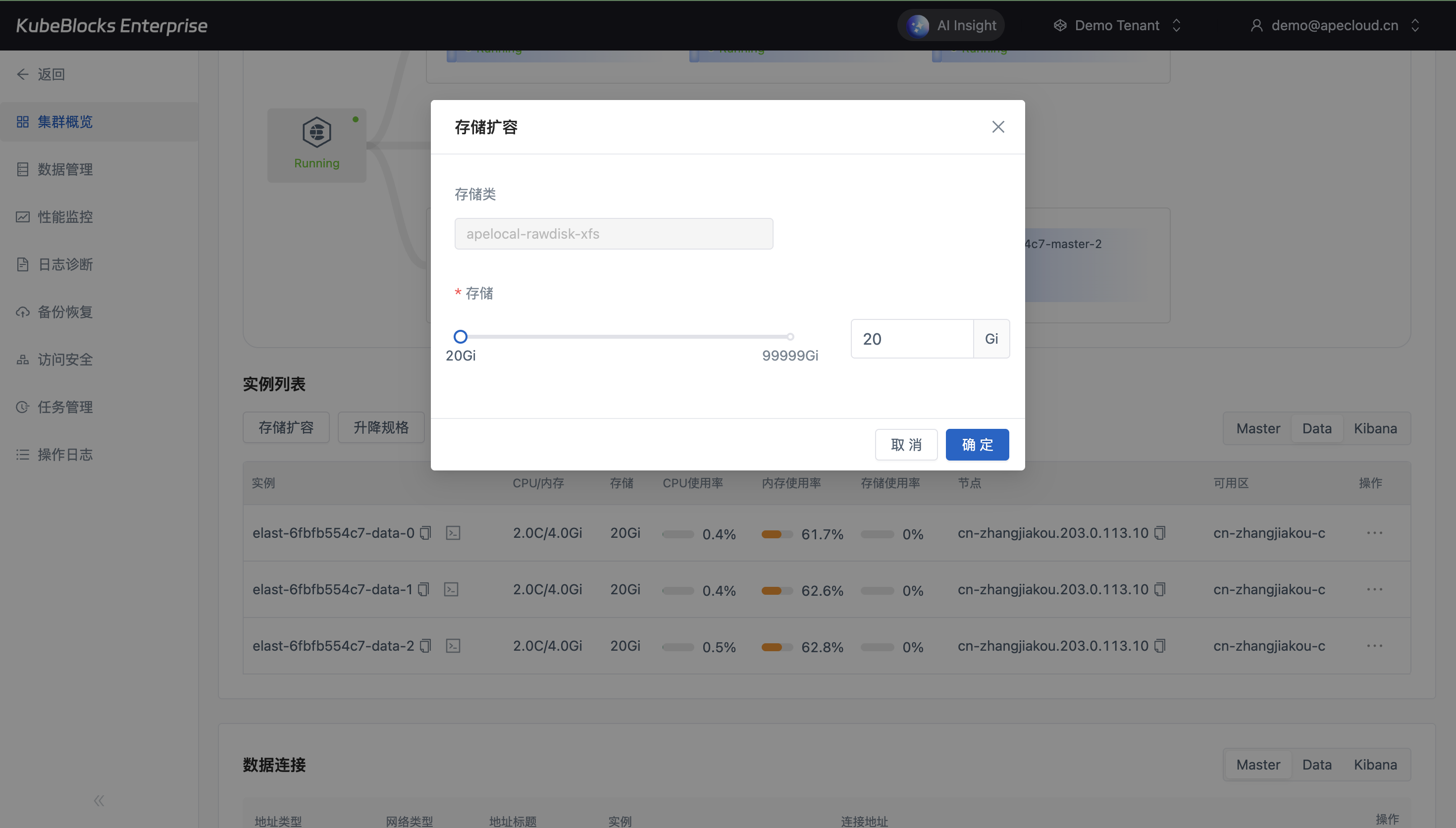
Task: Copy node address of data-0 row
Action: [x=1160, y=533]
